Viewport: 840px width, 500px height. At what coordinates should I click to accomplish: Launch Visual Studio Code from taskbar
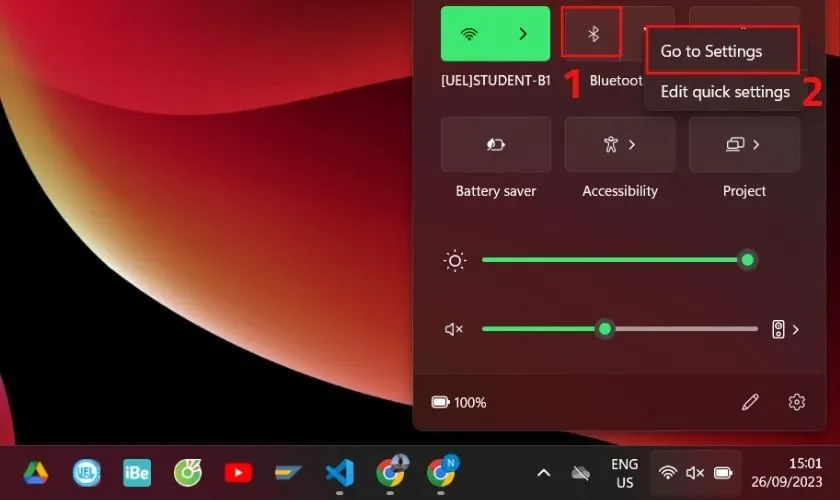[339, 473]
